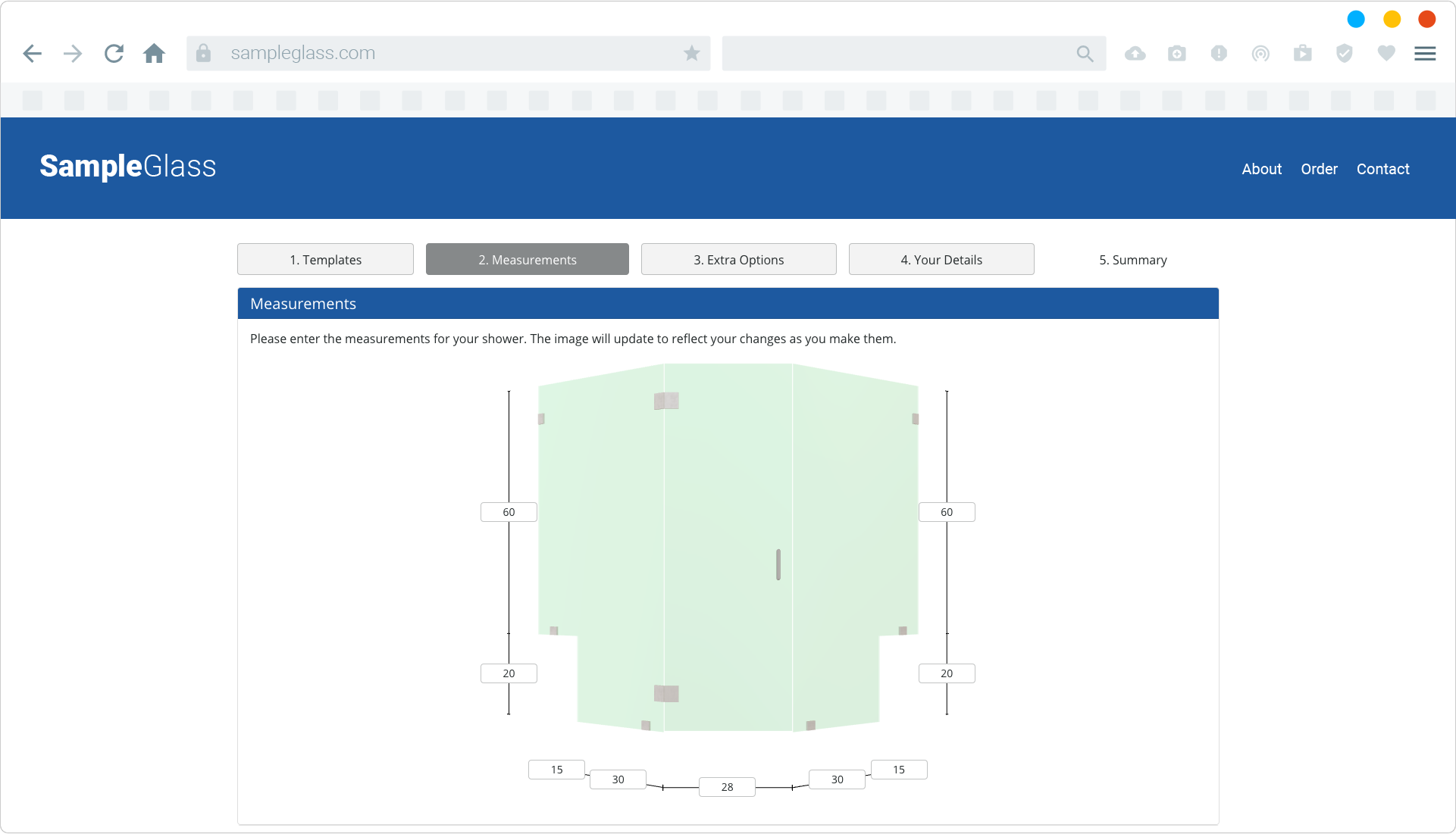The width and height of the screenshot is (1456, 834).
Task: Click the heart favorites icon
Action: (1386, 53)
